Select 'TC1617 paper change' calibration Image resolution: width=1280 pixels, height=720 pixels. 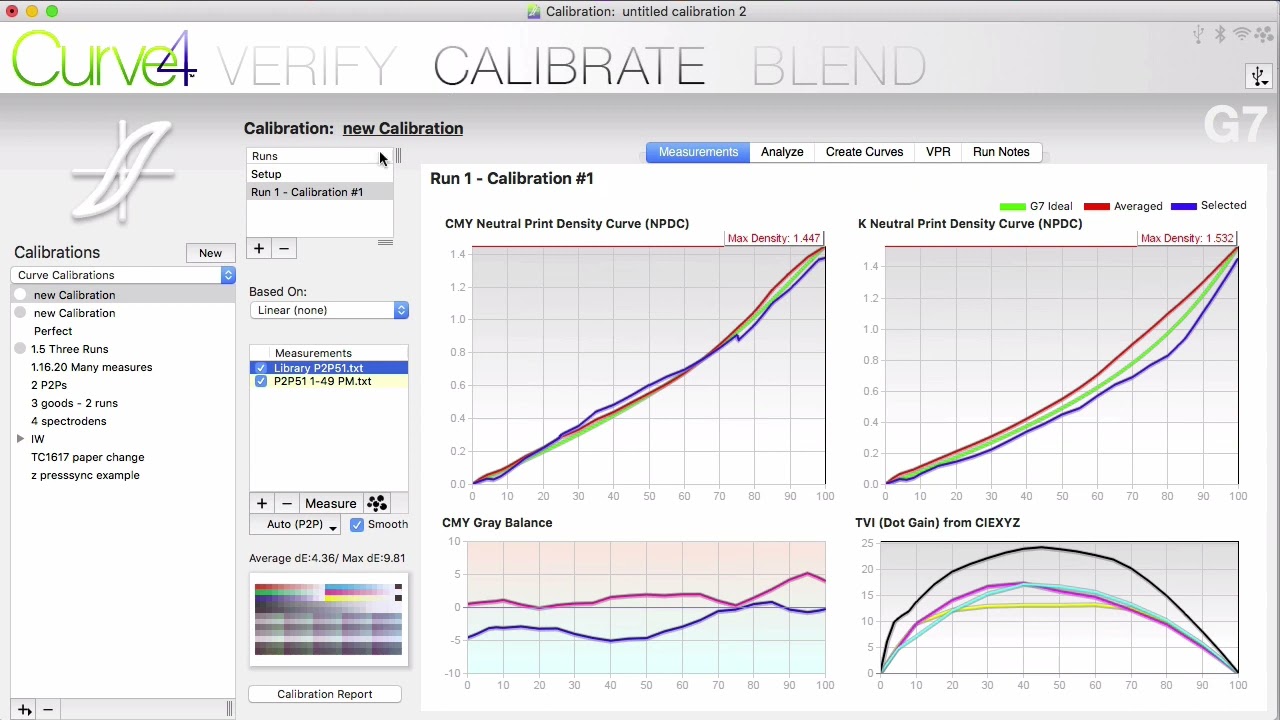[87, 457]
